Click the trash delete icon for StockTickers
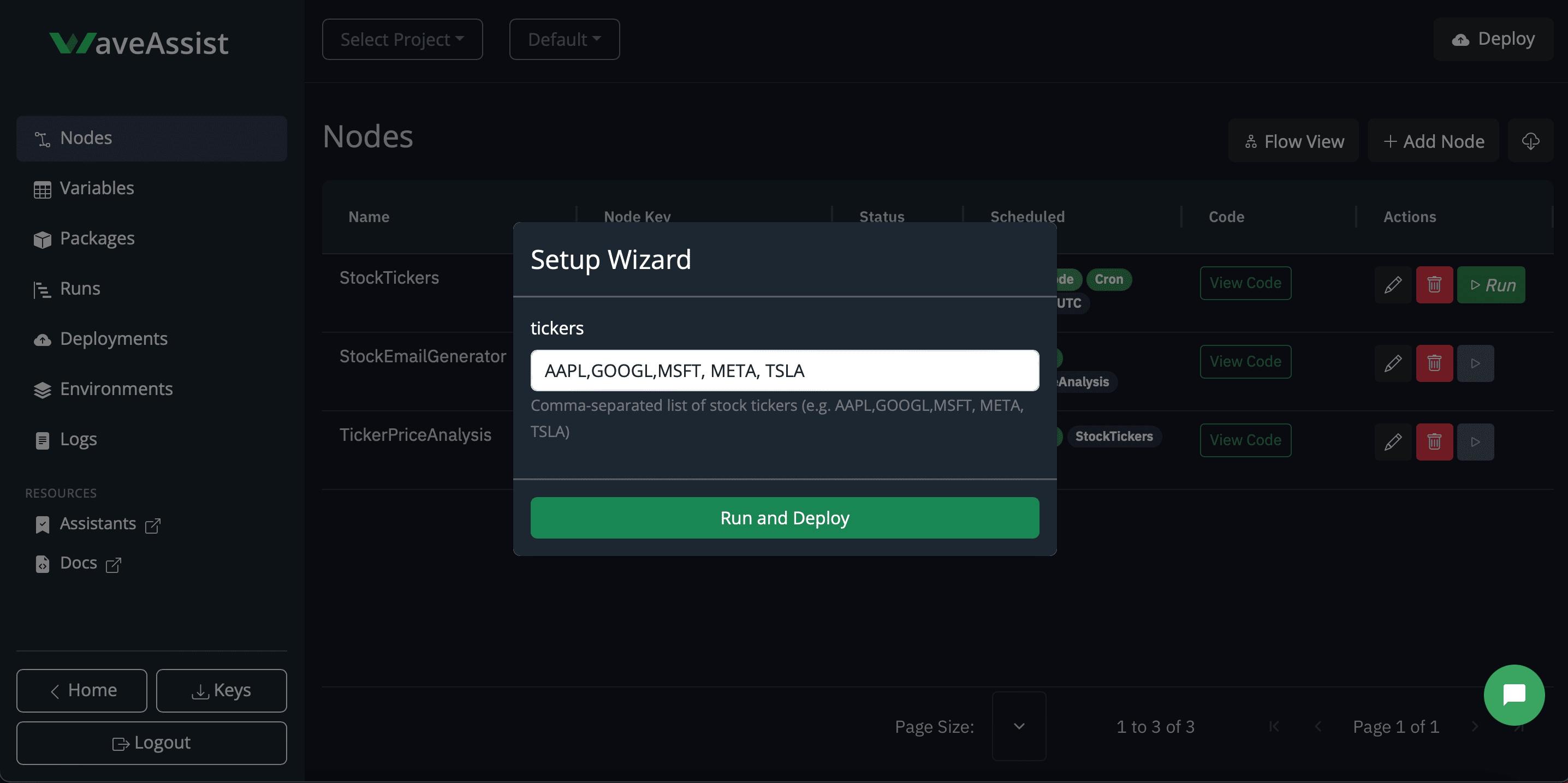 tap(1434, 285)
